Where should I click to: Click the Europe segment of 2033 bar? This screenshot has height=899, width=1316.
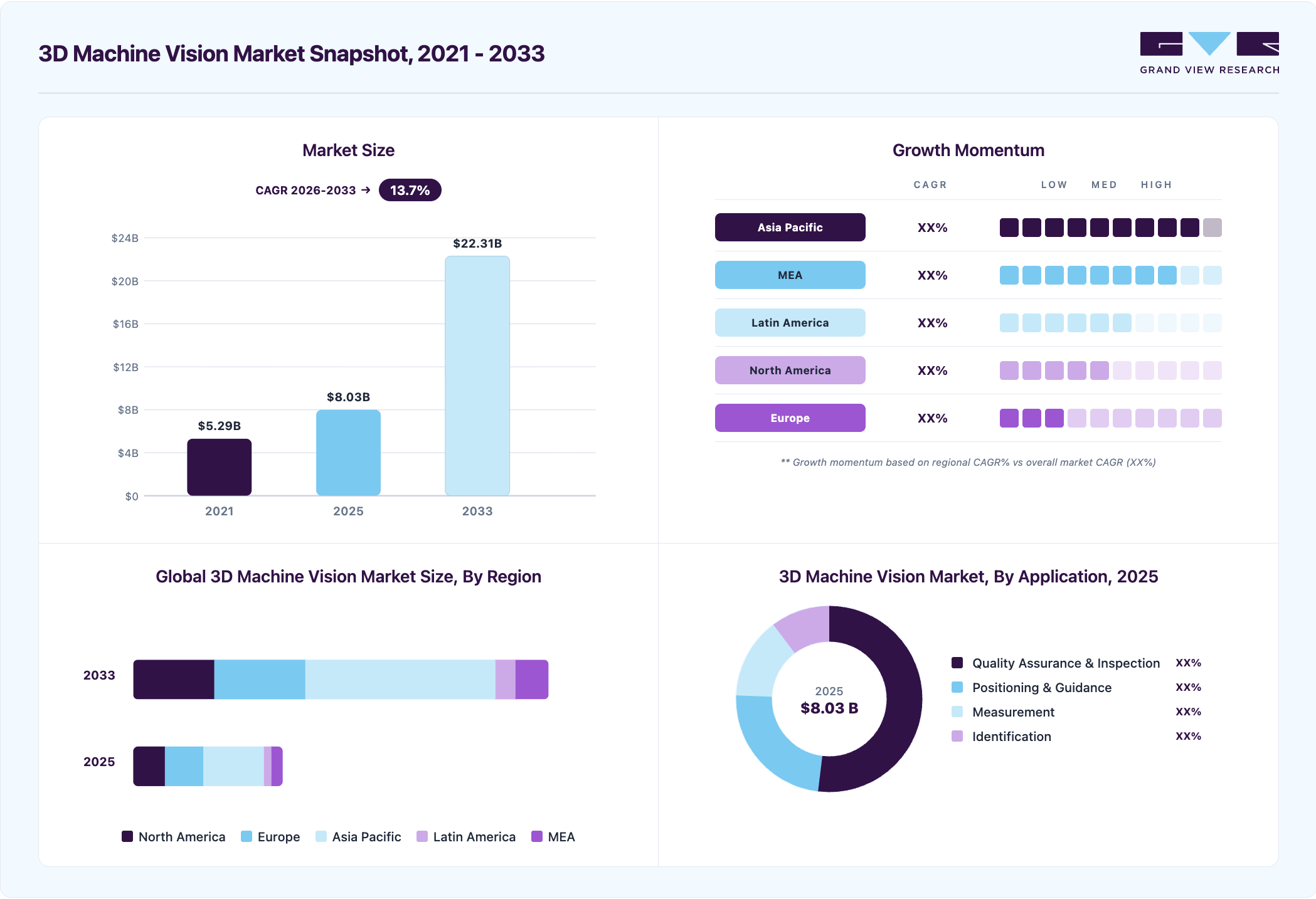(260, 680)
